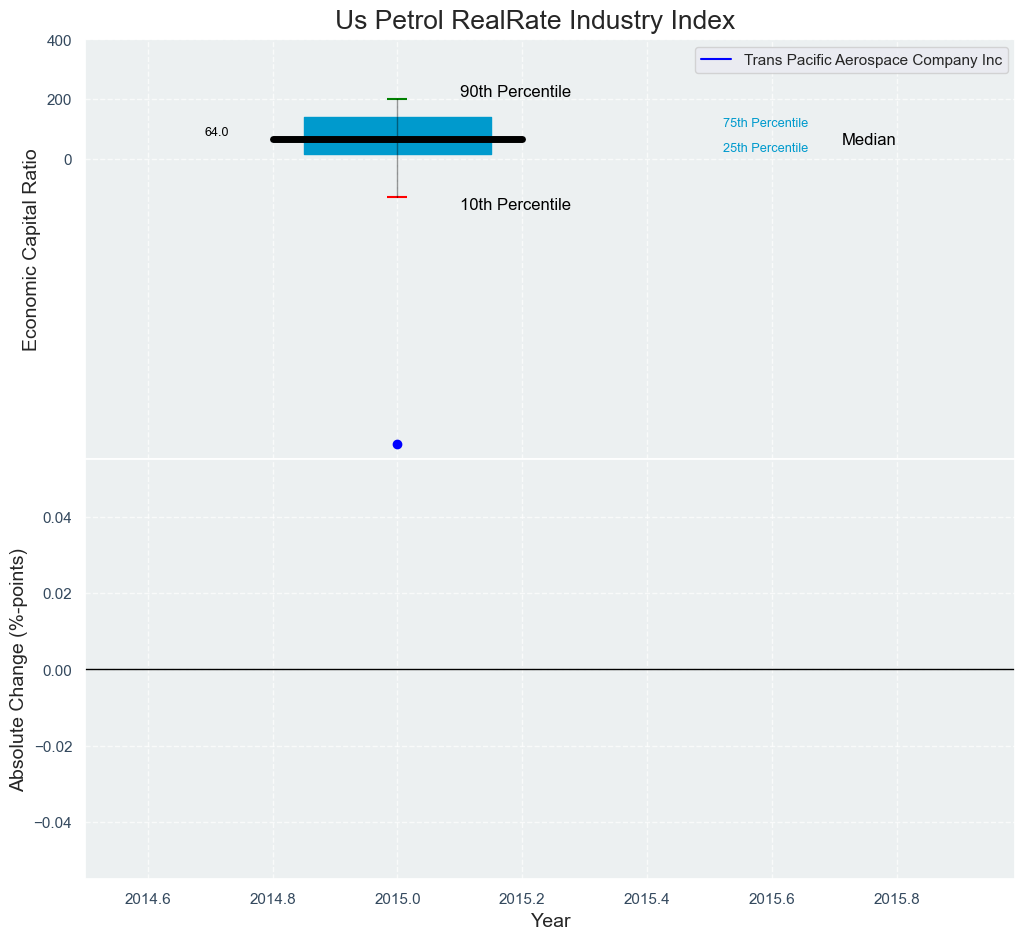This screenshot has width=1025, height=940.
Task: Click the red 10th percentile whisker cap
Action: 397,197
